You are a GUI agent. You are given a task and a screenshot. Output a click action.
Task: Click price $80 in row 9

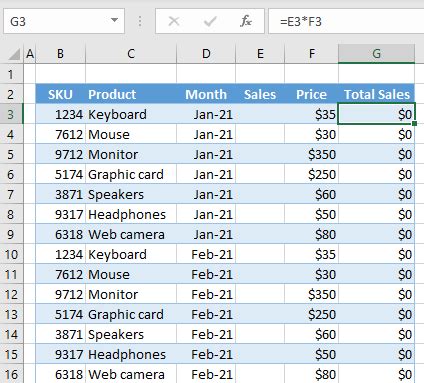(311, 234)
